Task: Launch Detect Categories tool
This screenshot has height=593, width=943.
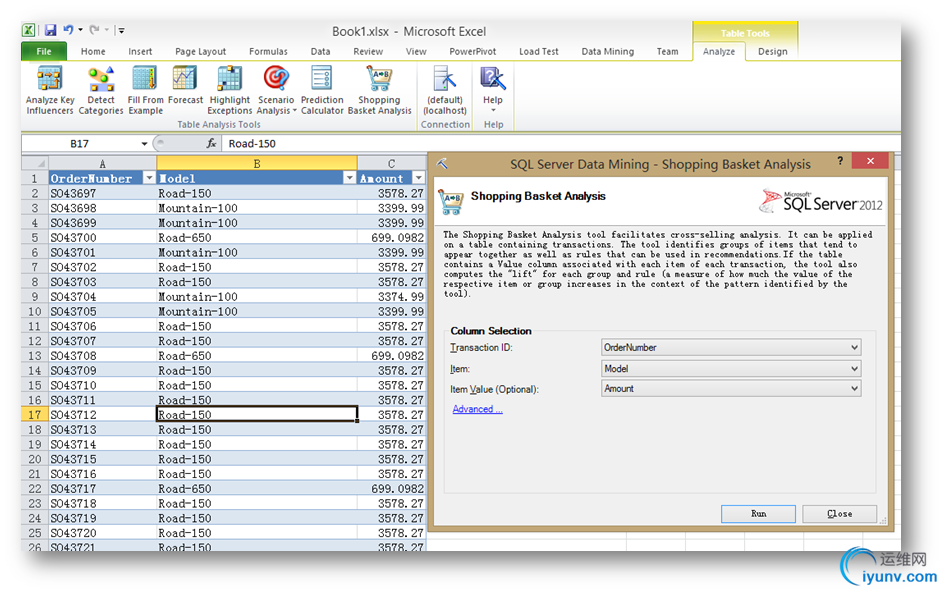Action: (101, 90)
